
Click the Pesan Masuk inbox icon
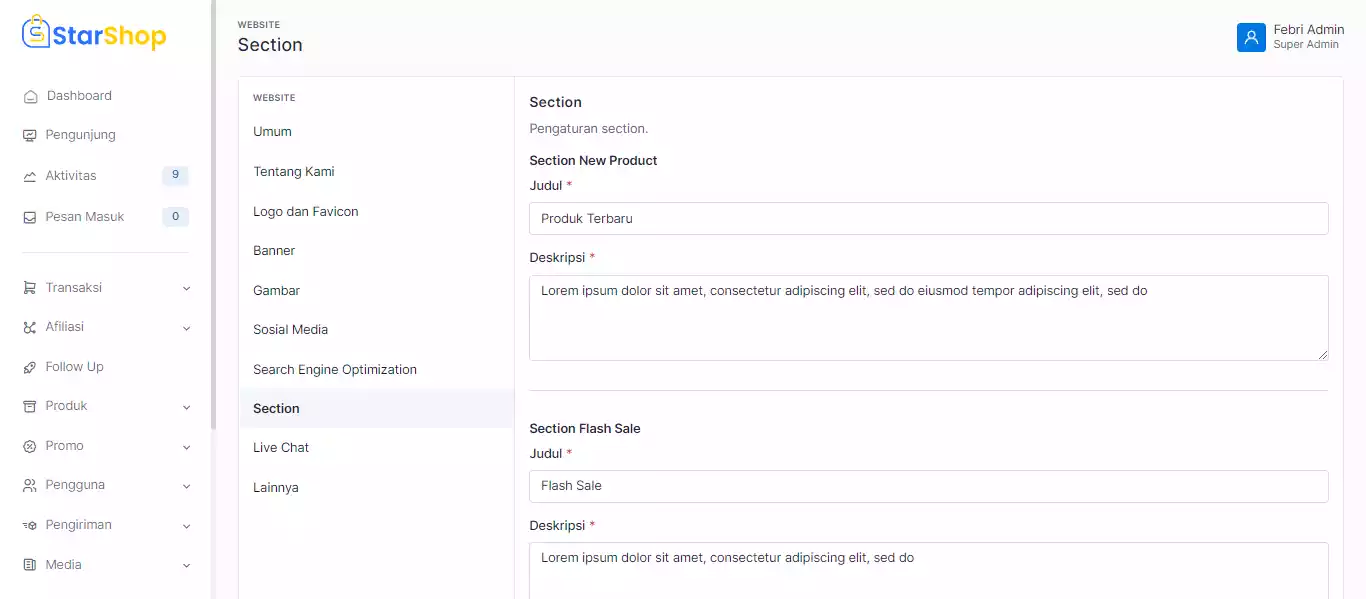(30, 217)
